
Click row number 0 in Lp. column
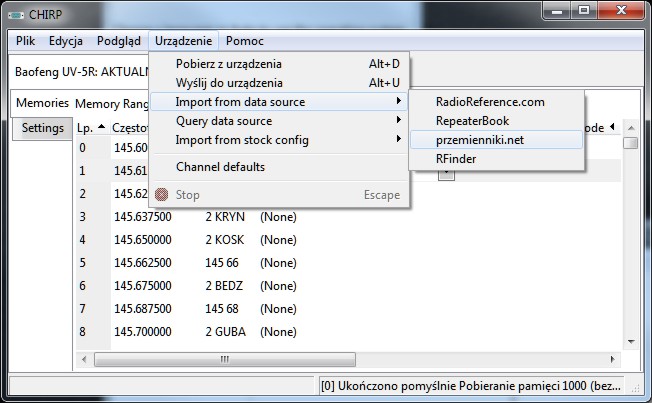pyautogui.click(x=82, y=148)
